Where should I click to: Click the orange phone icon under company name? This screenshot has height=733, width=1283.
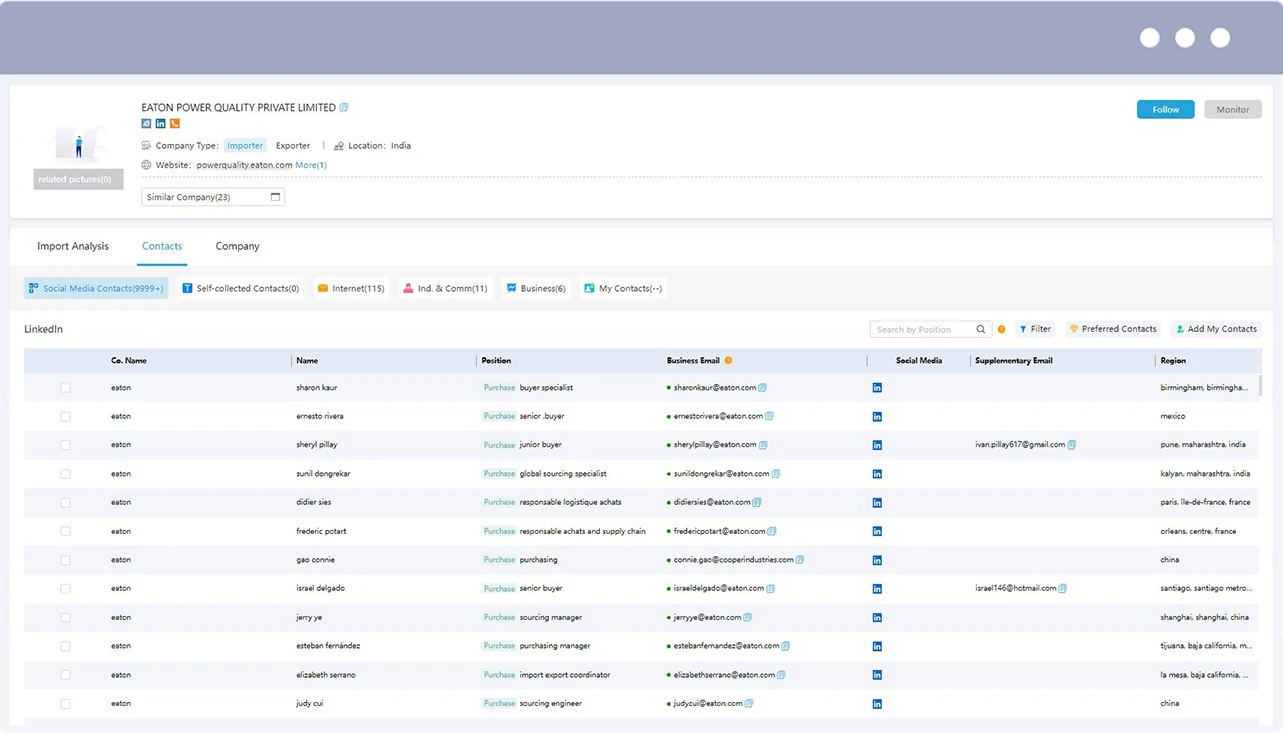coord(175,124)
